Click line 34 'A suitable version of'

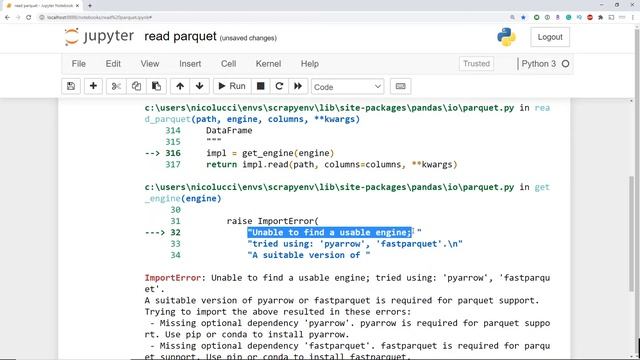309,255
